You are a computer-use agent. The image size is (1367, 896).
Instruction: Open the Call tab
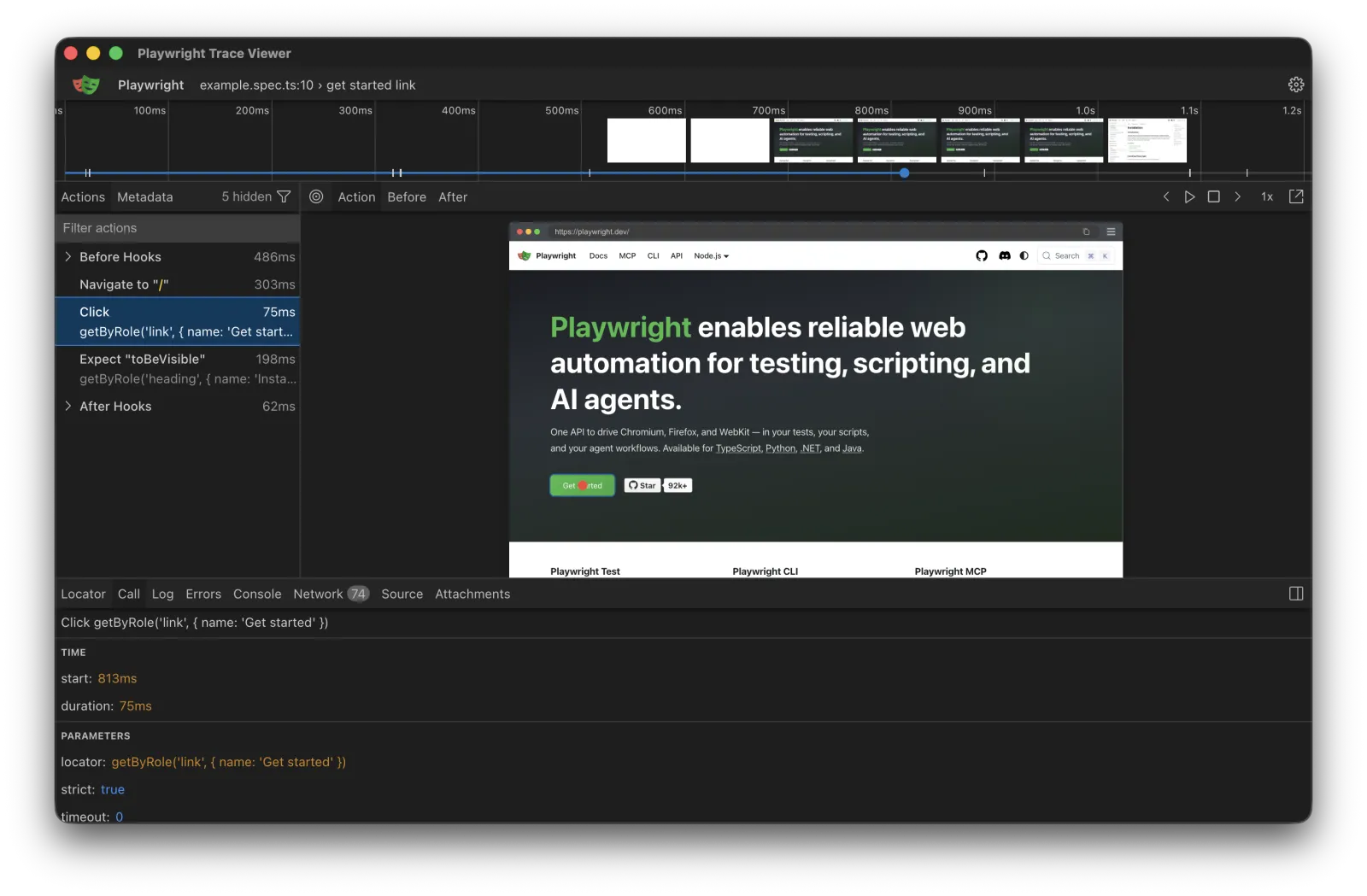[129, 594]
